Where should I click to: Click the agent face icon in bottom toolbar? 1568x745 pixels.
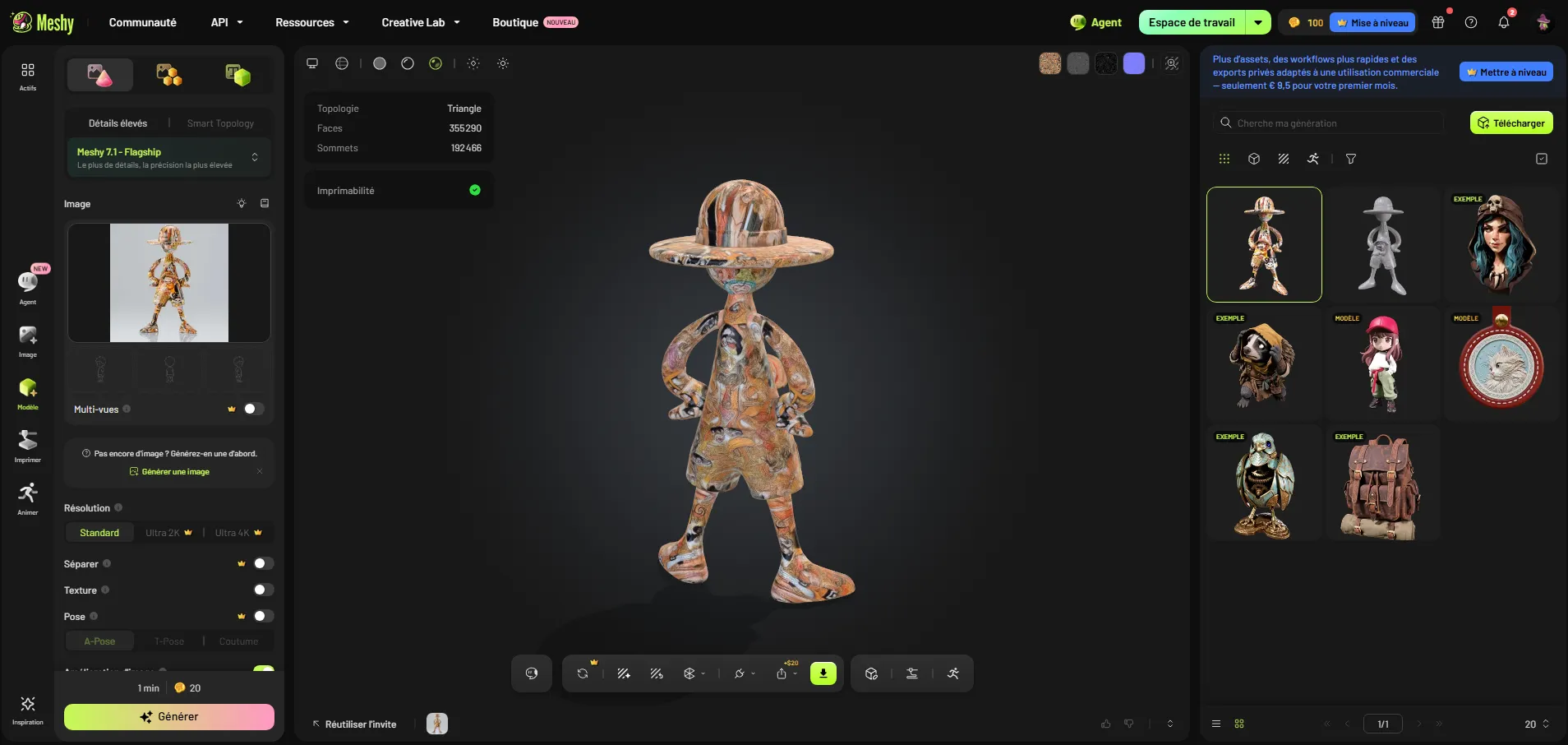[532, 673]
